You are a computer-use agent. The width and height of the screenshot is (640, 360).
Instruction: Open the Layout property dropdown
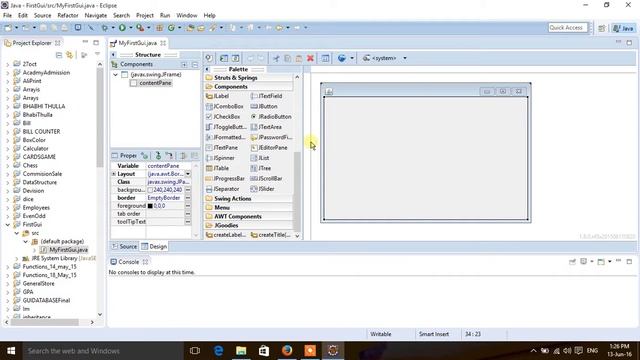188,174
